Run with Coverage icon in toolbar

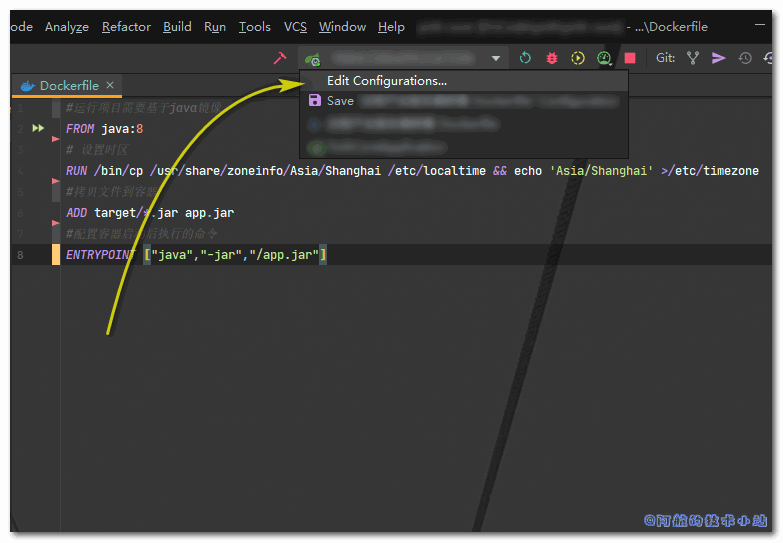pyautogui.click(x=578, y=59)
